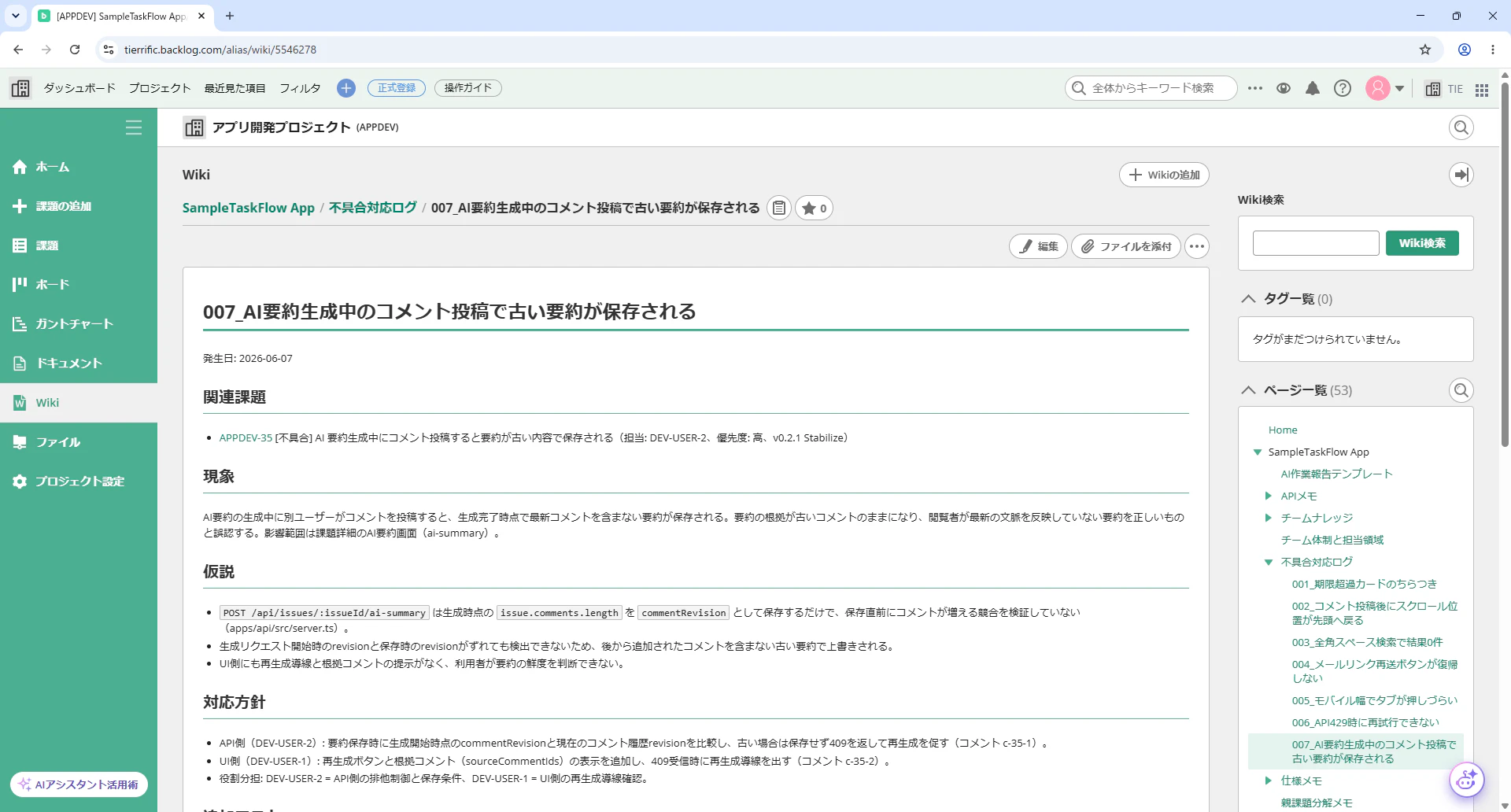
Task: Click the 編集 edit button
Action: tap(1039, 246)
